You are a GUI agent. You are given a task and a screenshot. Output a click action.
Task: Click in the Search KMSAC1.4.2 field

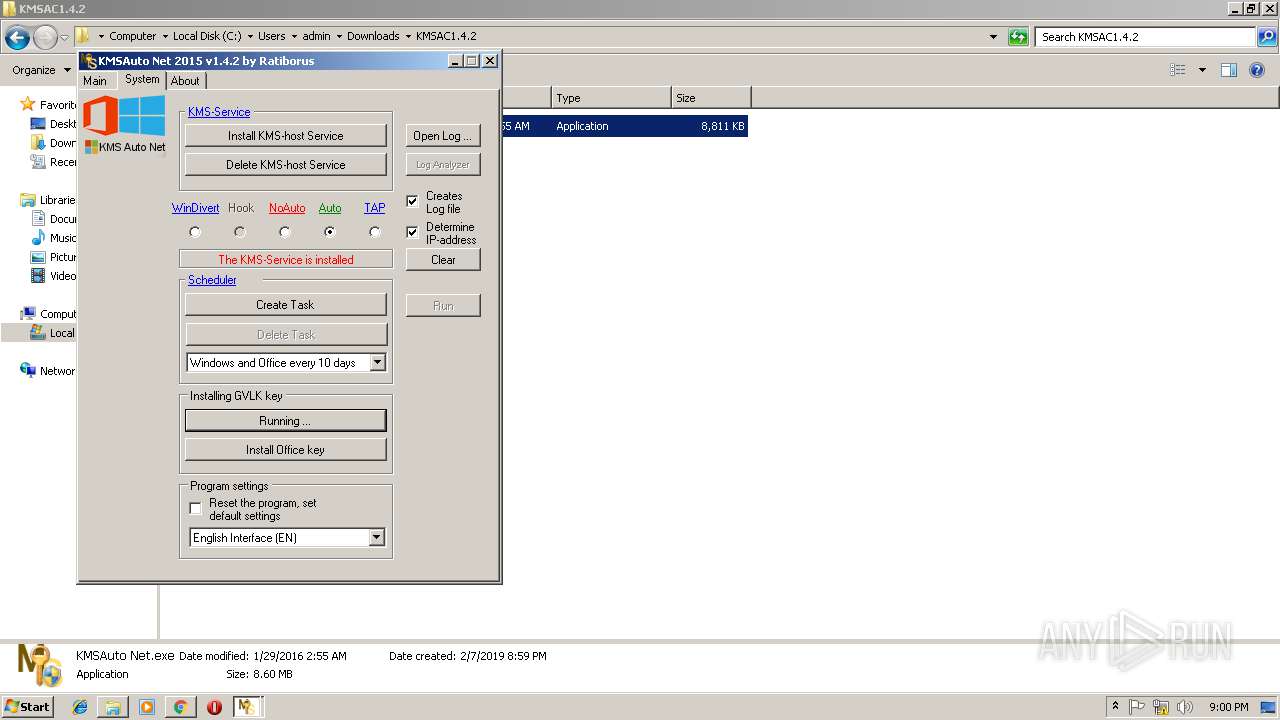pyautogui.click(x=1146, y=37)
